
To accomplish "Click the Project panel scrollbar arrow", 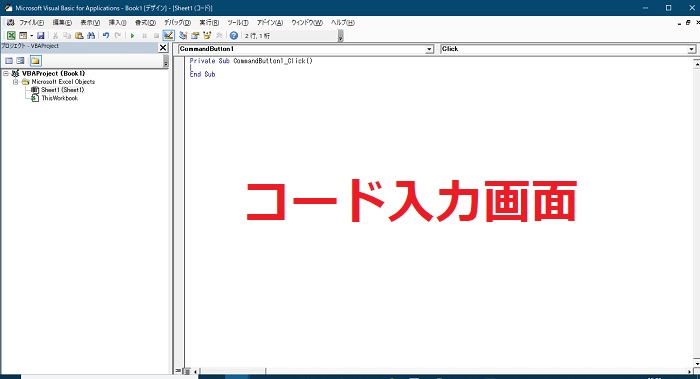I will click(x=166, y=62).
